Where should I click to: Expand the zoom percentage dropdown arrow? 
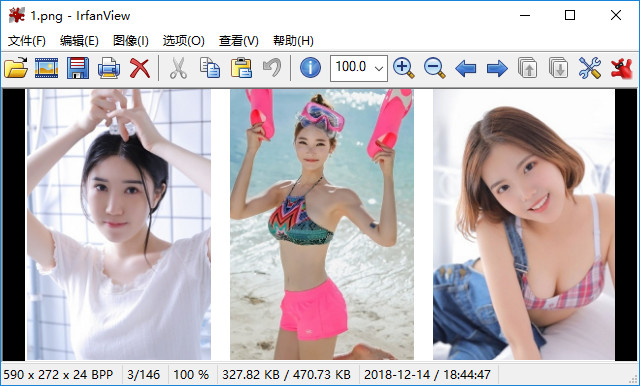(x=379, y=68)
